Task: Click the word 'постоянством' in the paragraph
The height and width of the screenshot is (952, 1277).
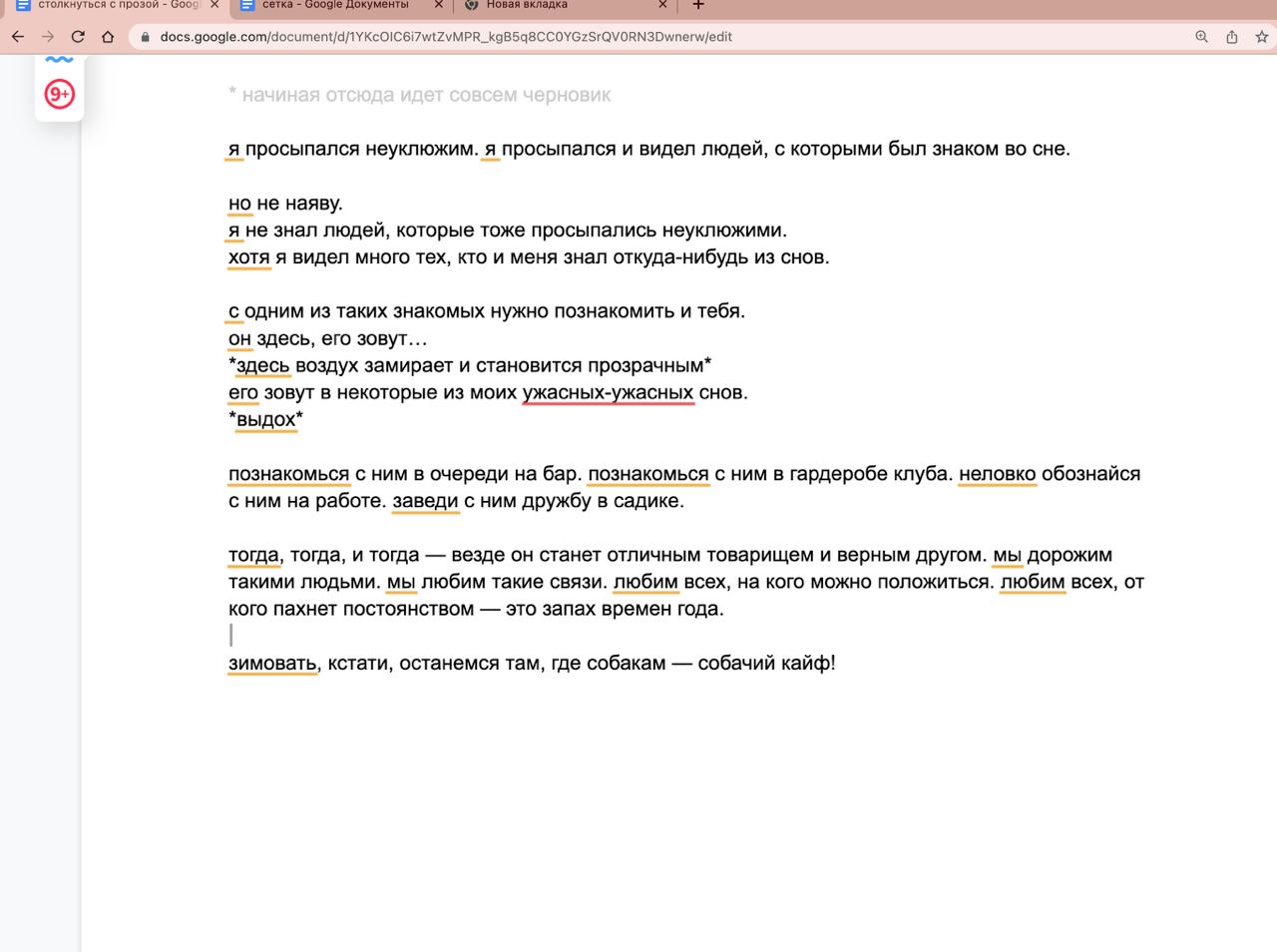Action: coord(409,609)
